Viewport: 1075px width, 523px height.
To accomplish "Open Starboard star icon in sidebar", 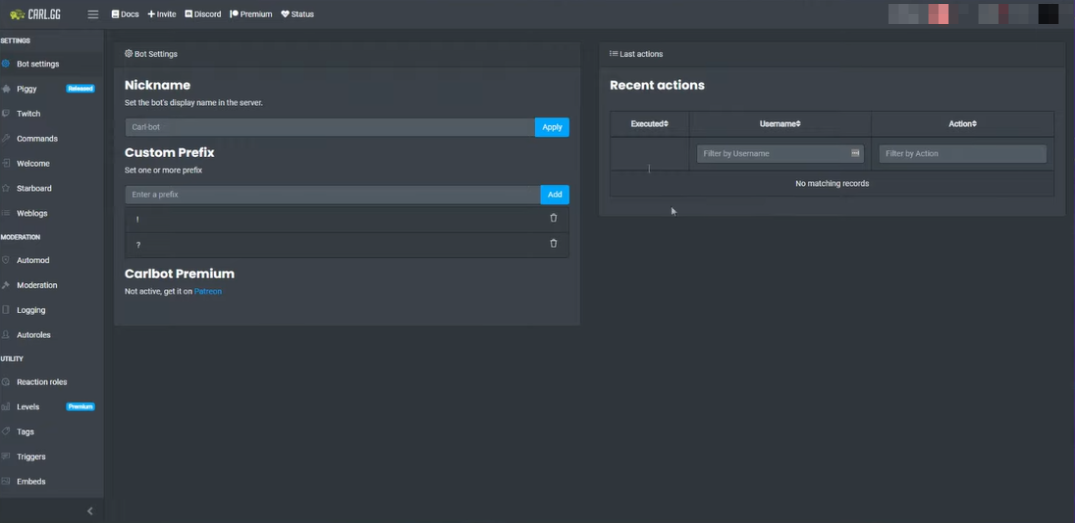I will point(6,188).
